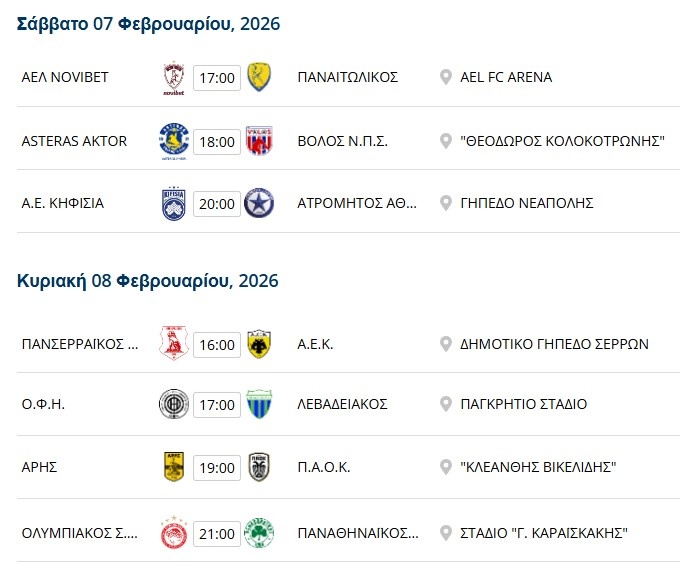Click the ΛΕΒΑΔΕΙΑΚΟΣ team name
680x562 pixels.
342,404
